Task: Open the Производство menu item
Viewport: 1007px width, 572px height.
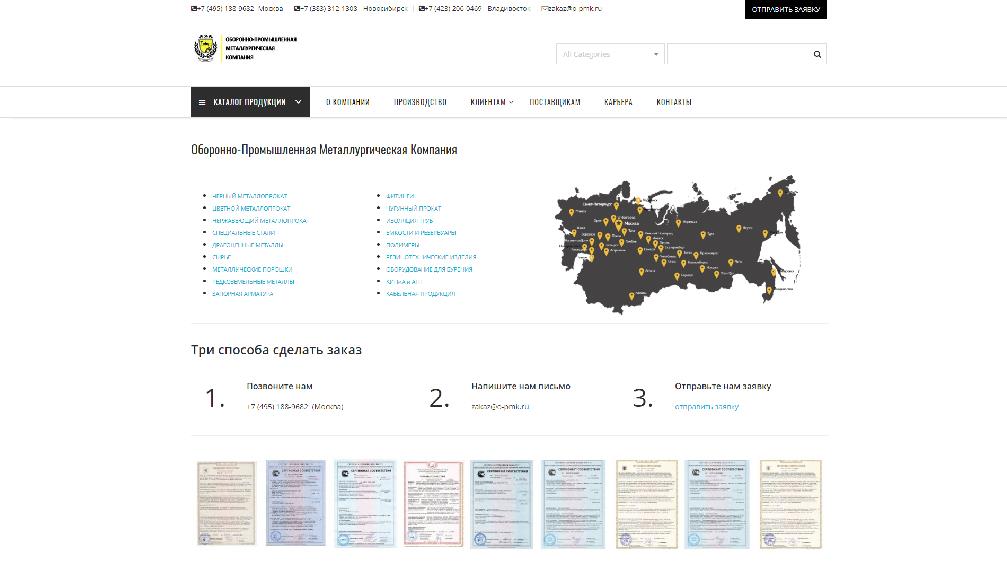Action: 420,102
